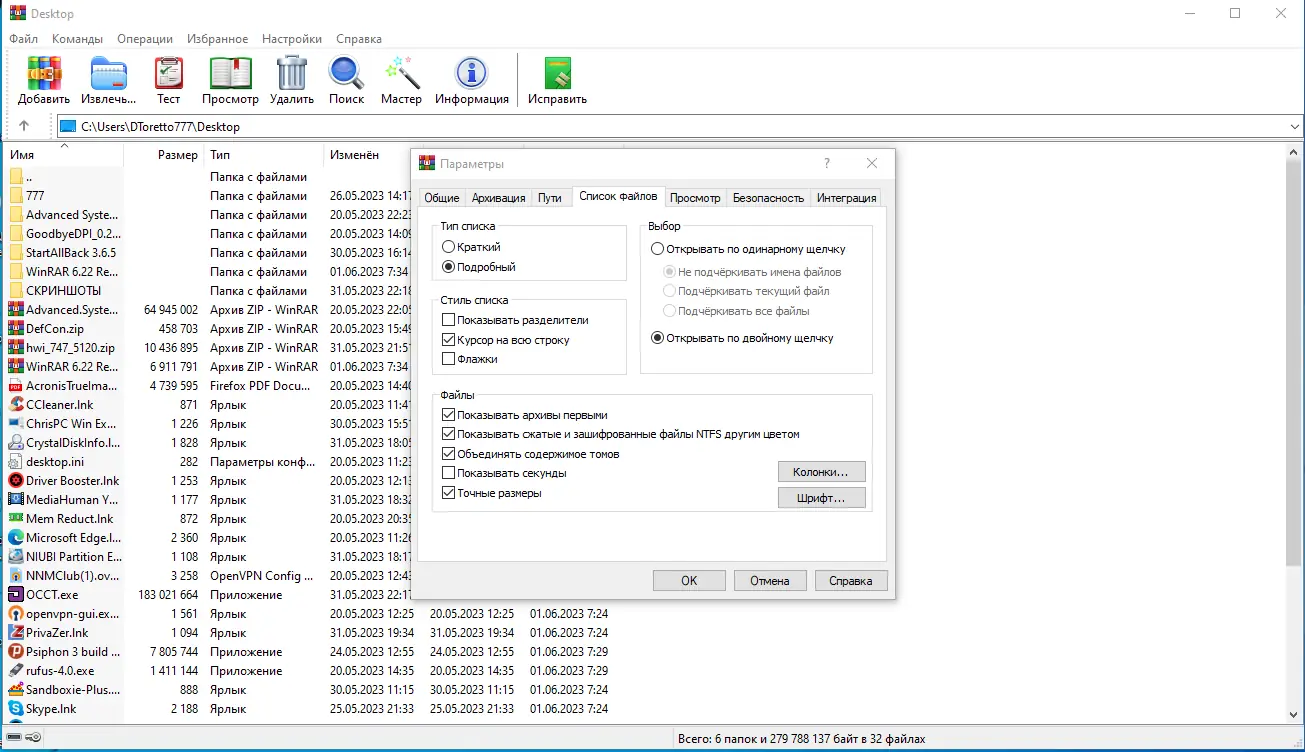Viewport: 1305px width, 752px height.
Task: Uncheck Объединять содержимое томов
Action: pos(448,454)
